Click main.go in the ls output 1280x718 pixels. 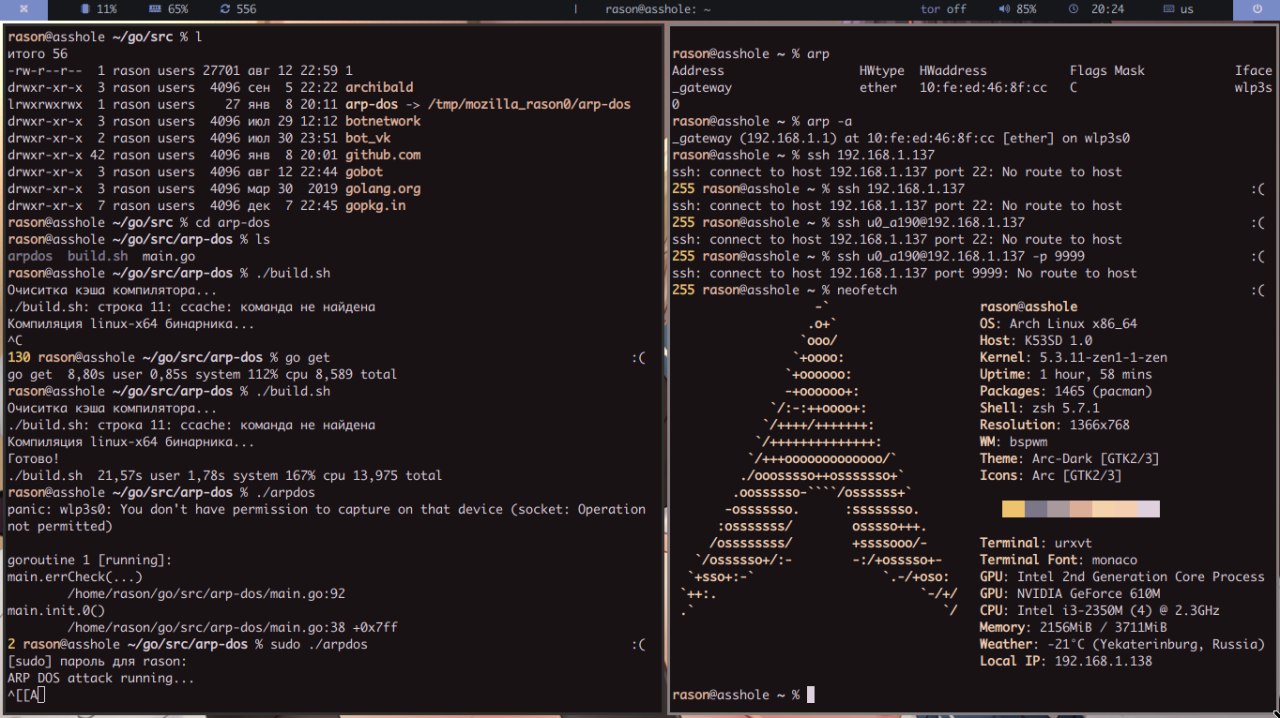(169, 256)
